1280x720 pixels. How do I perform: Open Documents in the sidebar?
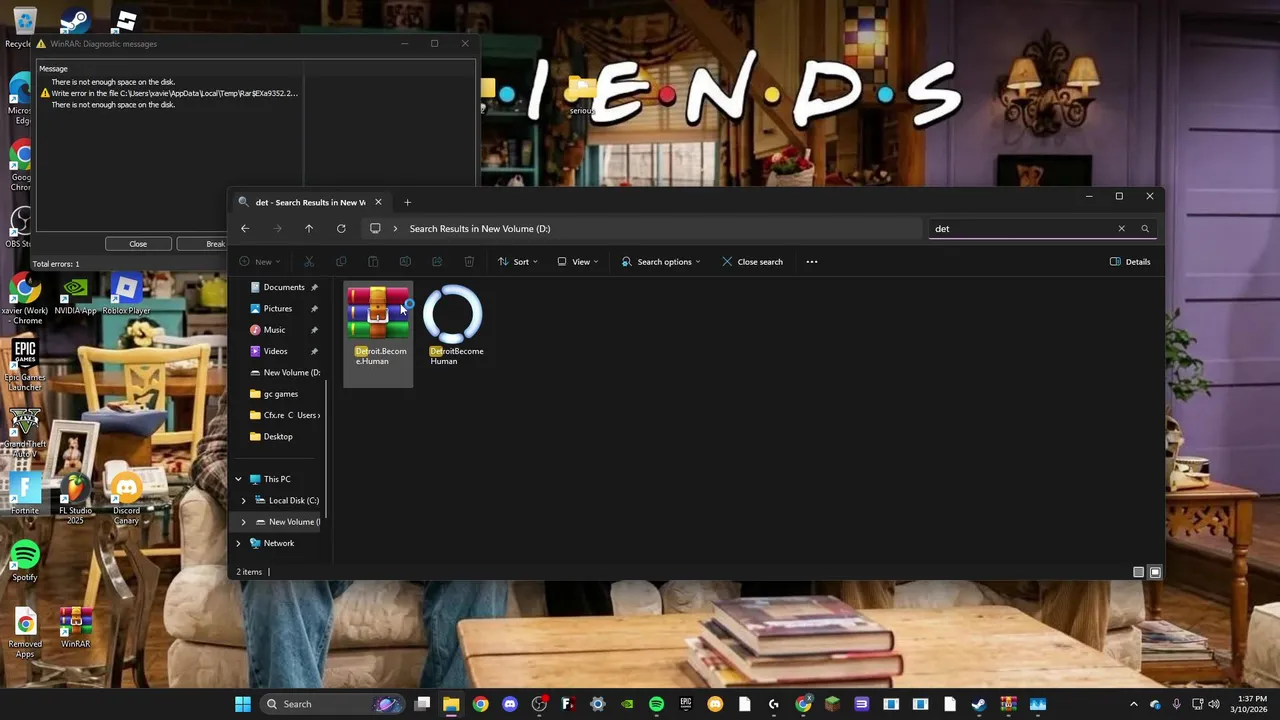coord(283,287)
